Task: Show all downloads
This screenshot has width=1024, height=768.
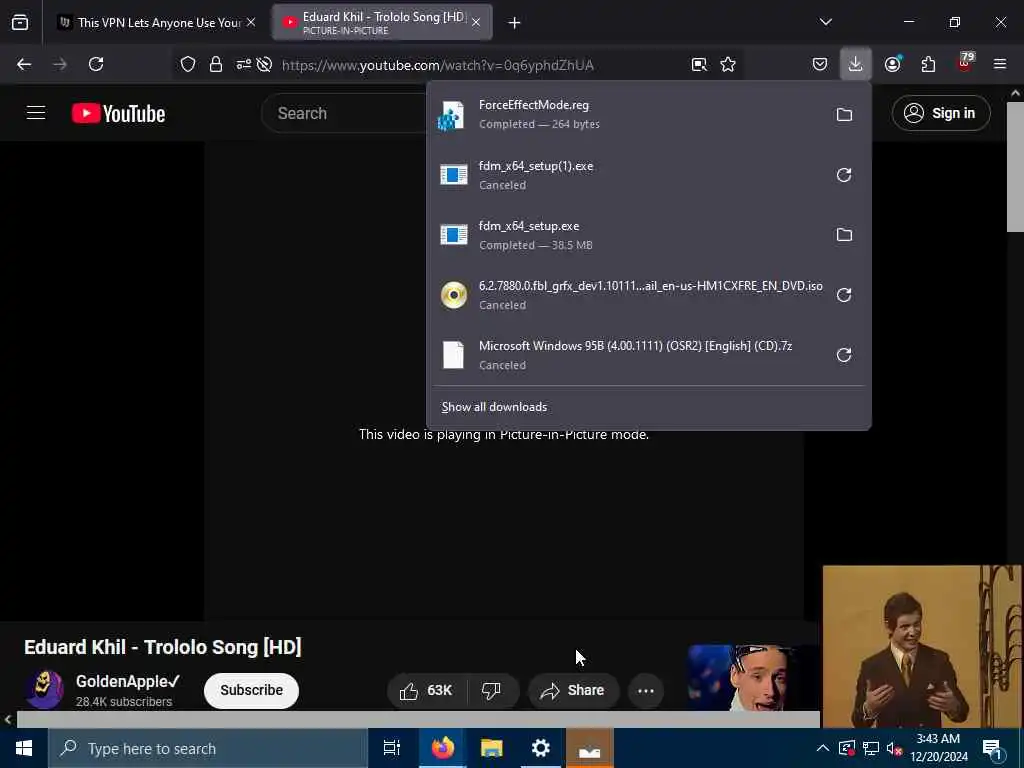Action: tap(494, 407)
